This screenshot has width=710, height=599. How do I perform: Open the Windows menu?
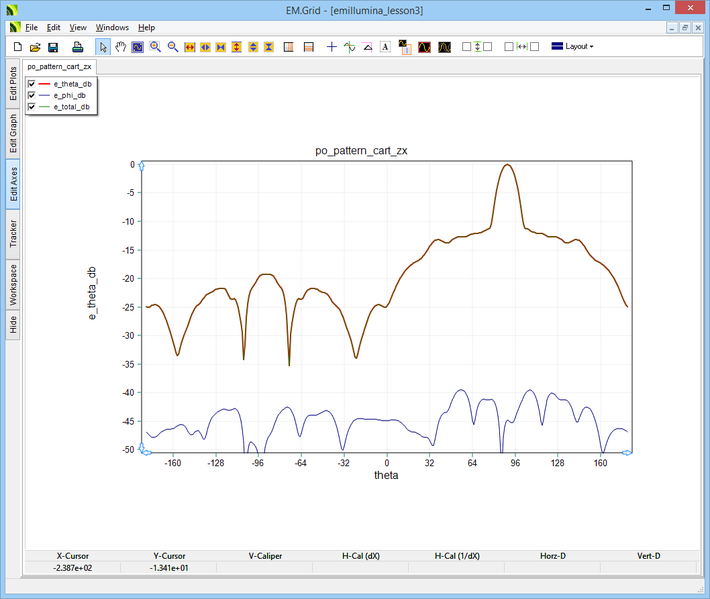pyautogui.click(x=112, y=27)
